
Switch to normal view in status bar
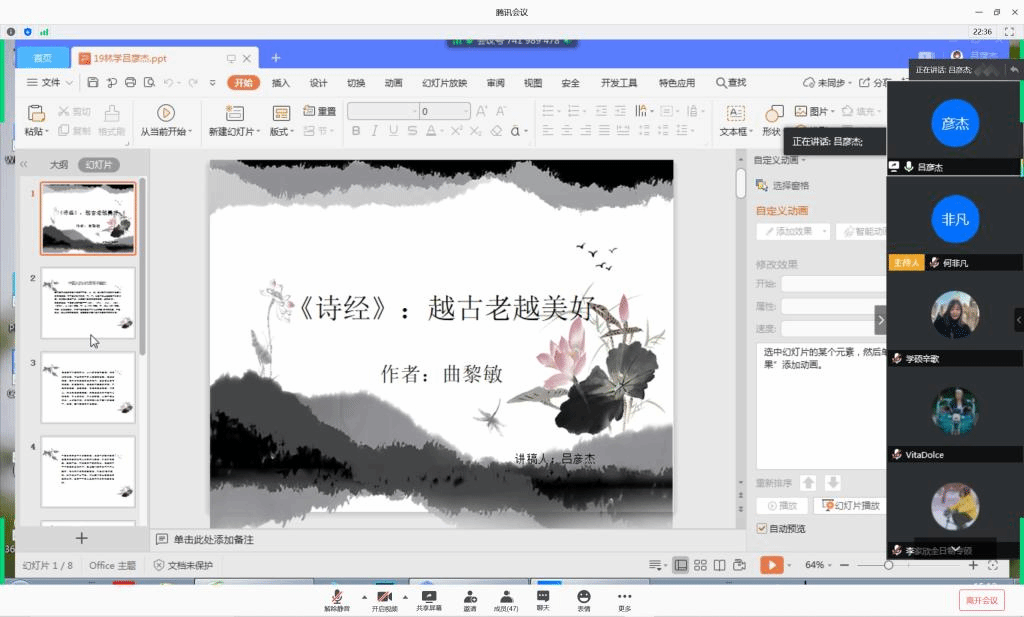point(681,565)
